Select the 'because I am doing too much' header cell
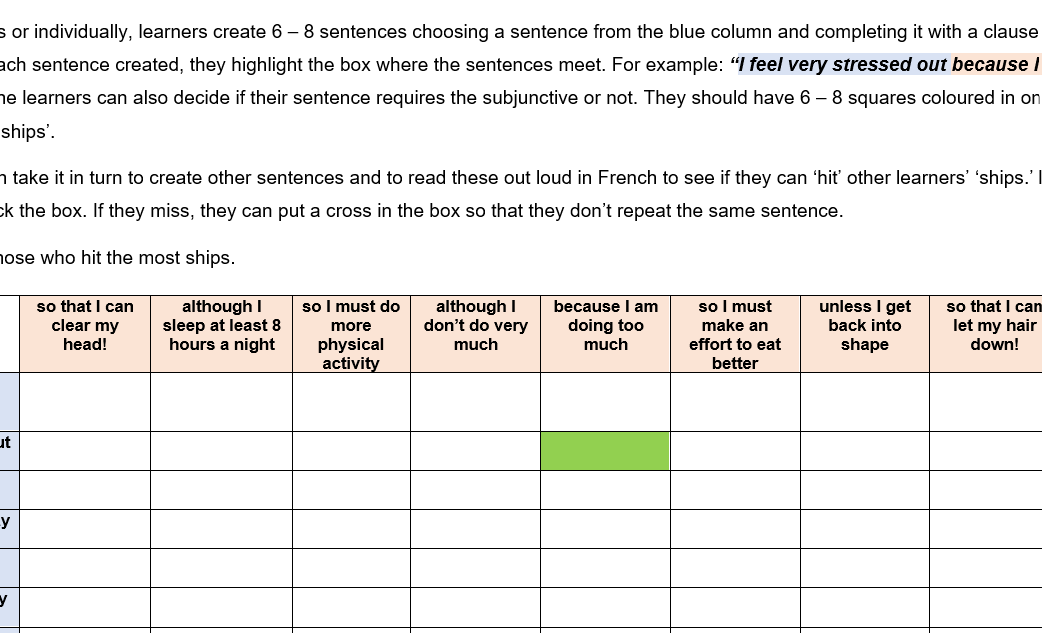Image resolution: width=1042 pixels, height=633 pixels. [x=605, y=334]
